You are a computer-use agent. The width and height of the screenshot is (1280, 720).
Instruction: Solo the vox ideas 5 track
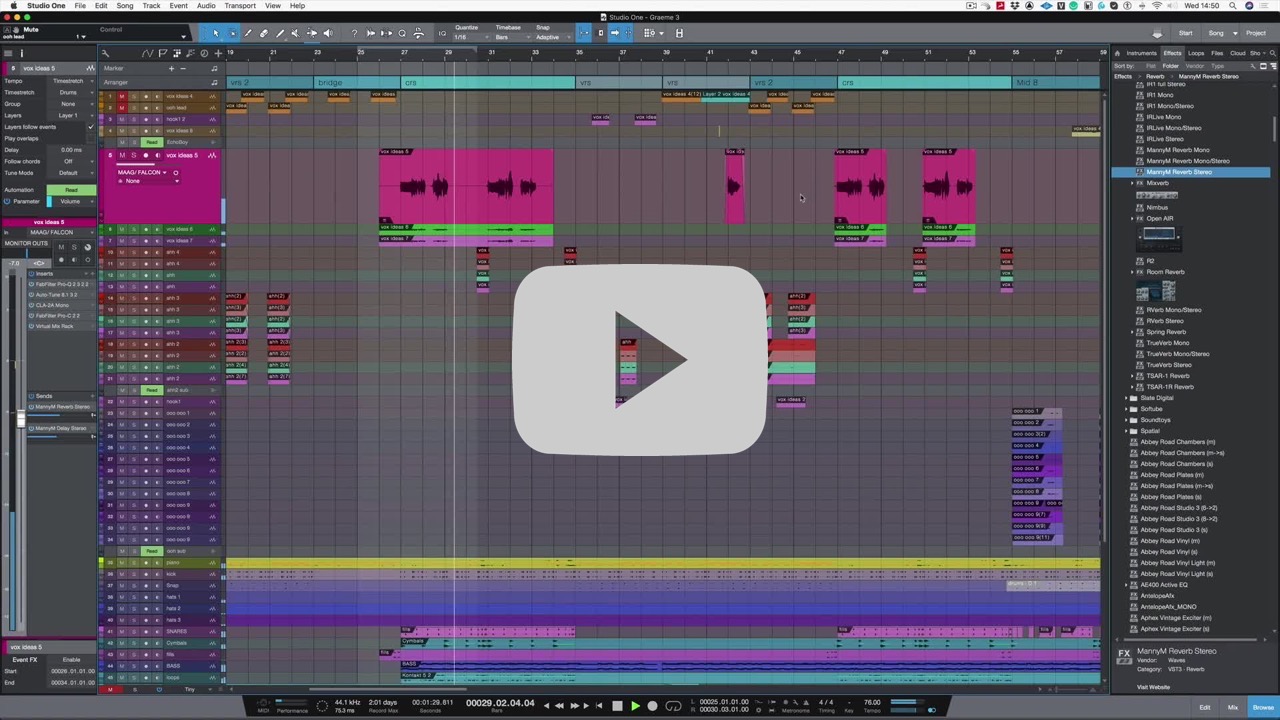tap(133, 156)
